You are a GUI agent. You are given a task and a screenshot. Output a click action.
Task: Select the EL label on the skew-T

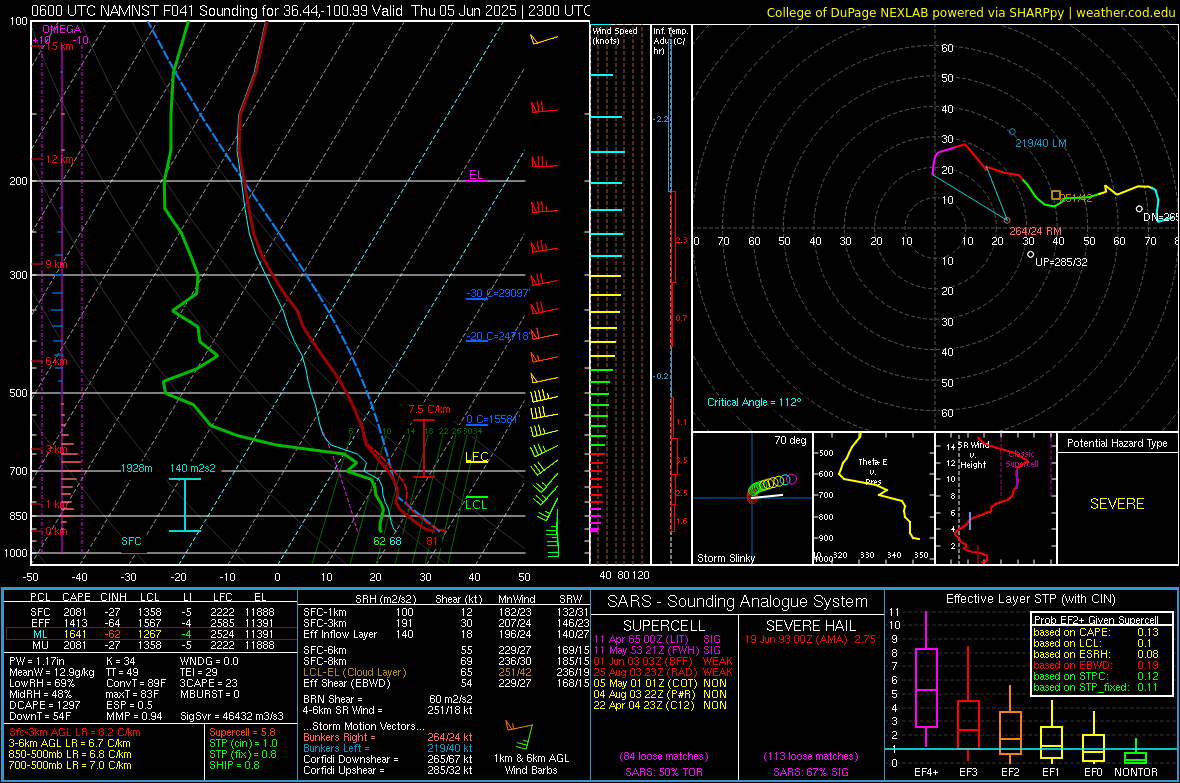[x=476, y=175]
